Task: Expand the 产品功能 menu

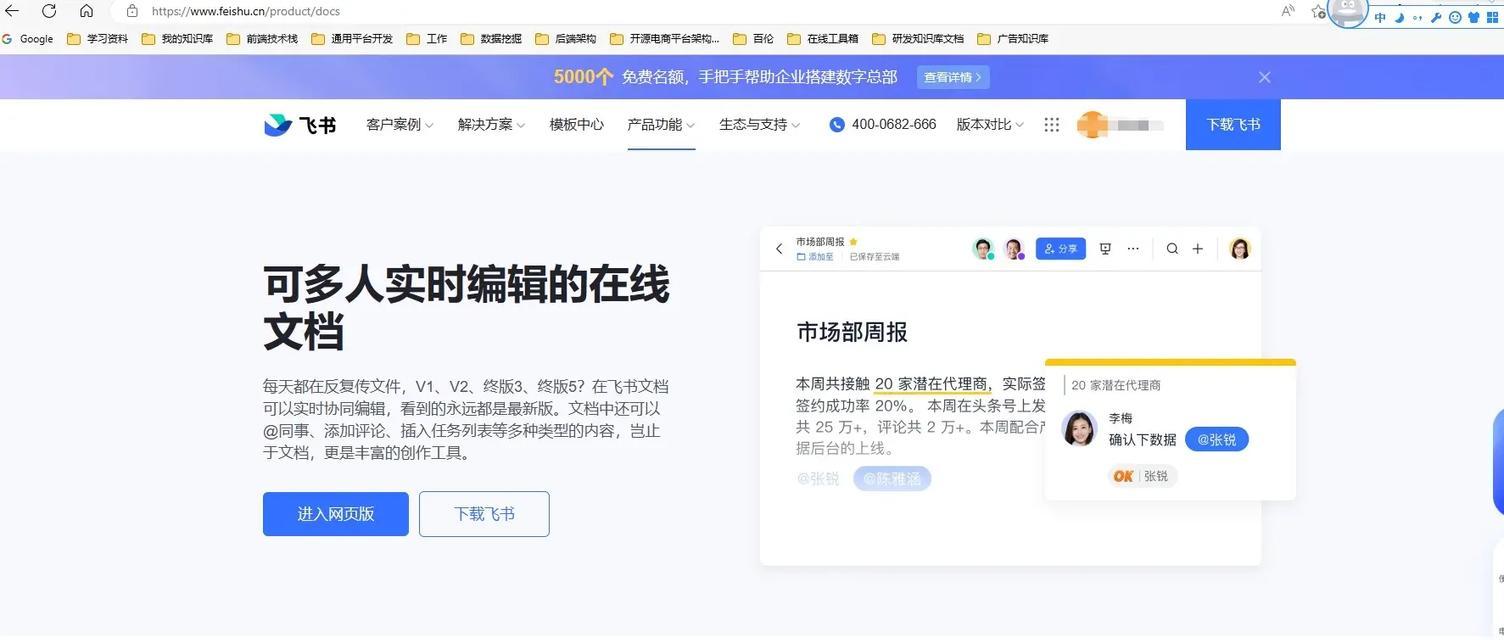Action: click(661, 125)
